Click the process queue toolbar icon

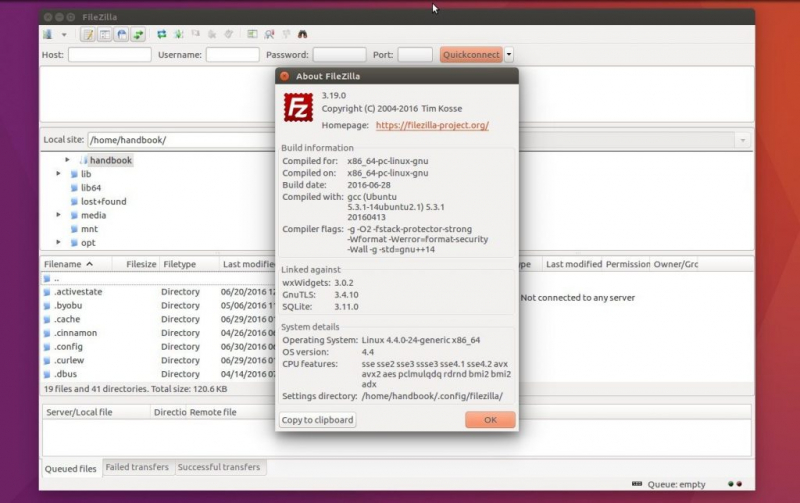coord(178,35)
